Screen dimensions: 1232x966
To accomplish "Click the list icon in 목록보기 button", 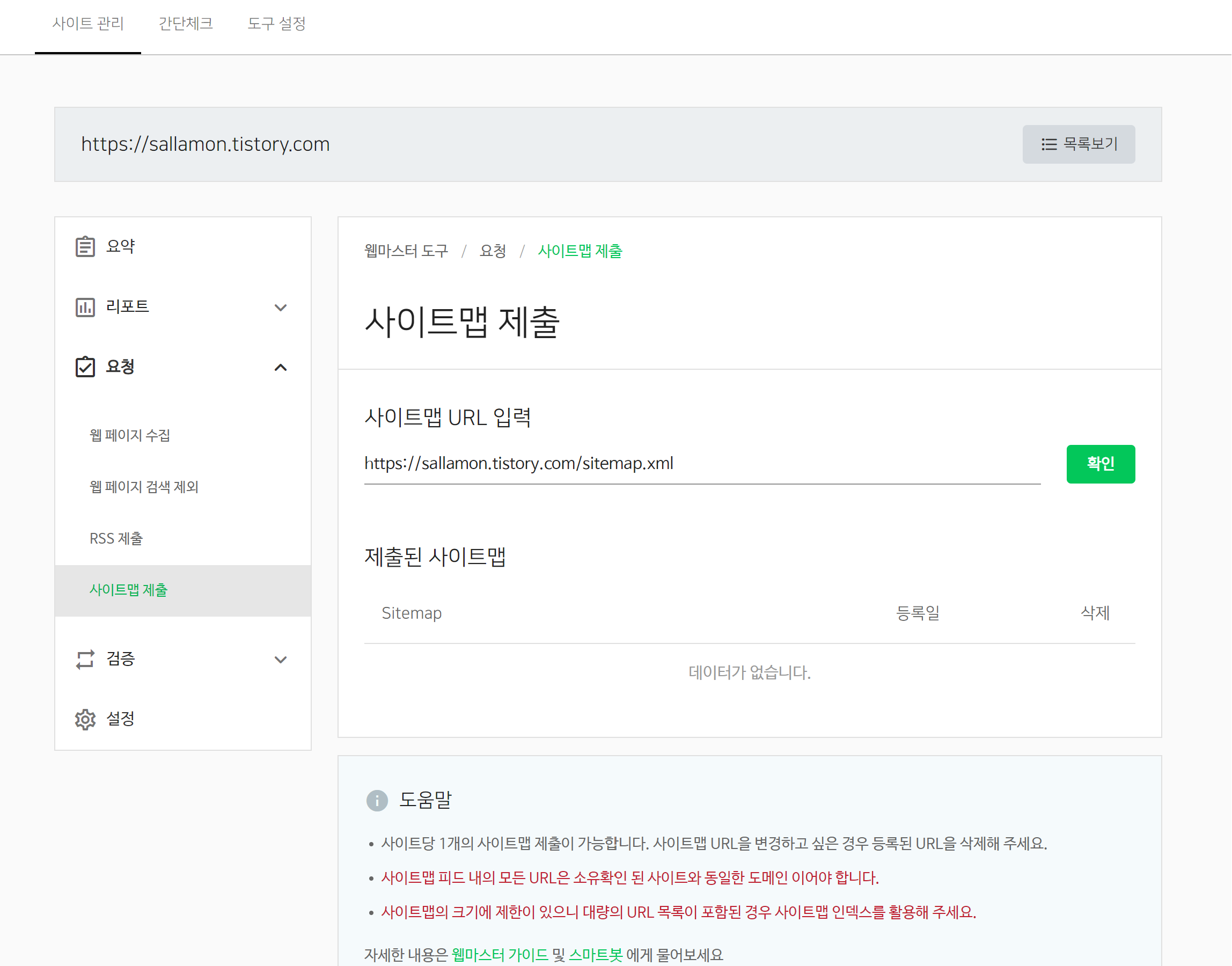I will click(x=1049, y=144).
